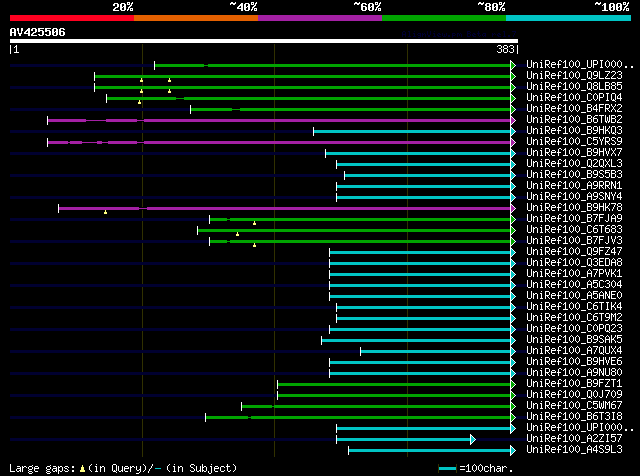Screen dimensions: 640x476
Task: Click the green ~80% legend segment
Action: pyautogui.click(x=444, y=18)
